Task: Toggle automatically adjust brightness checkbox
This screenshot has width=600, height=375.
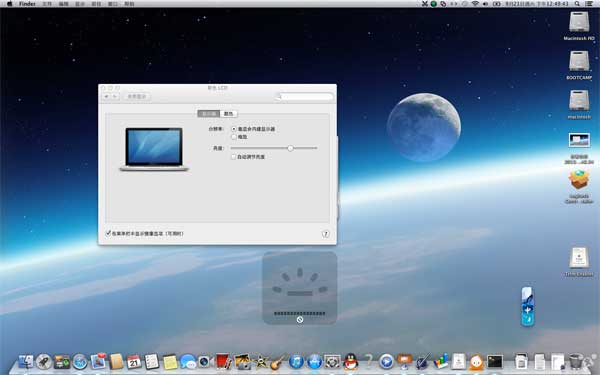Action: (x=233, y=157)
